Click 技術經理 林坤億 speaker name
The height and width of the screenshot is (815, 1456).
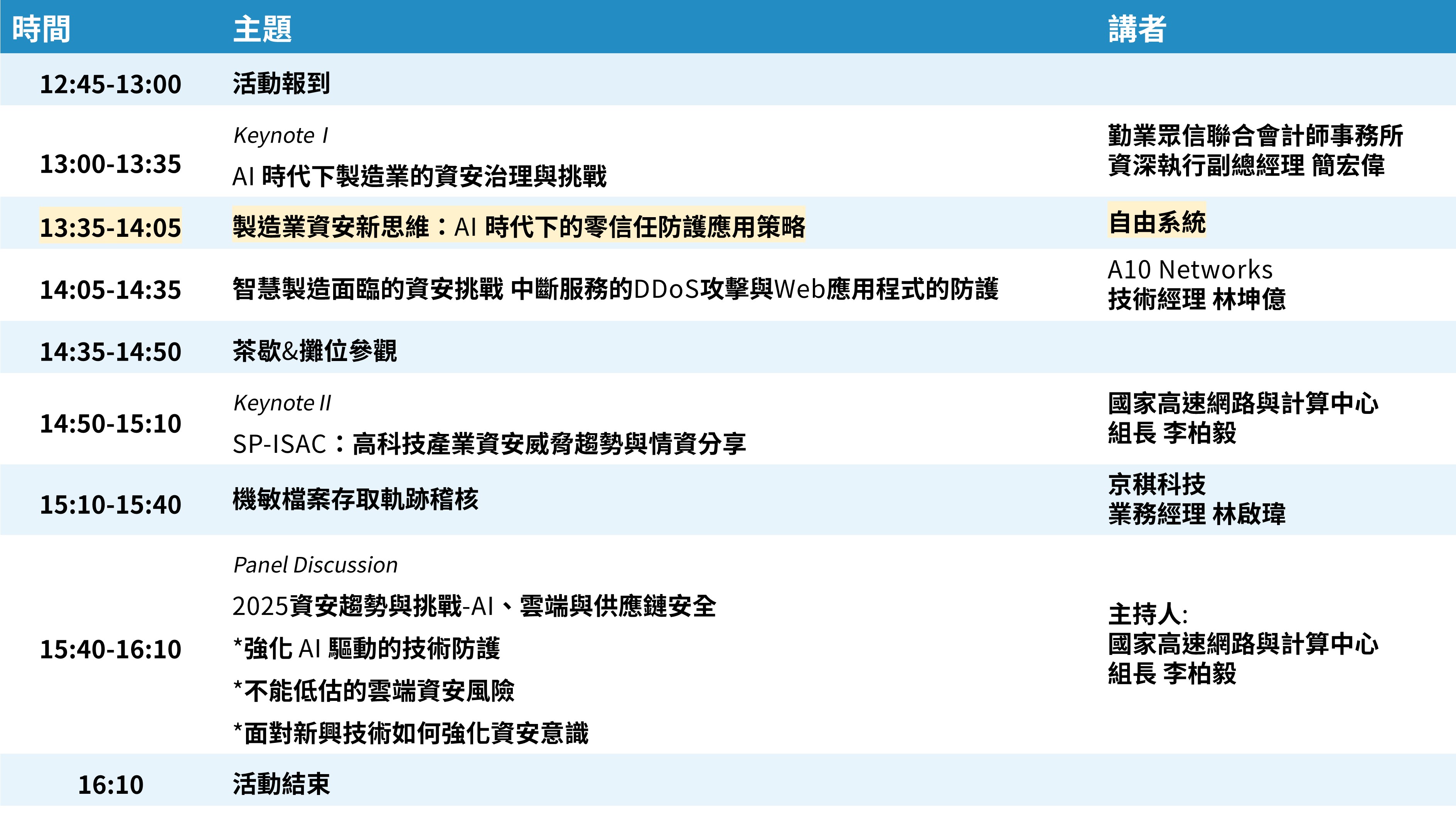pyautogui.click(x=1196, y=299)
